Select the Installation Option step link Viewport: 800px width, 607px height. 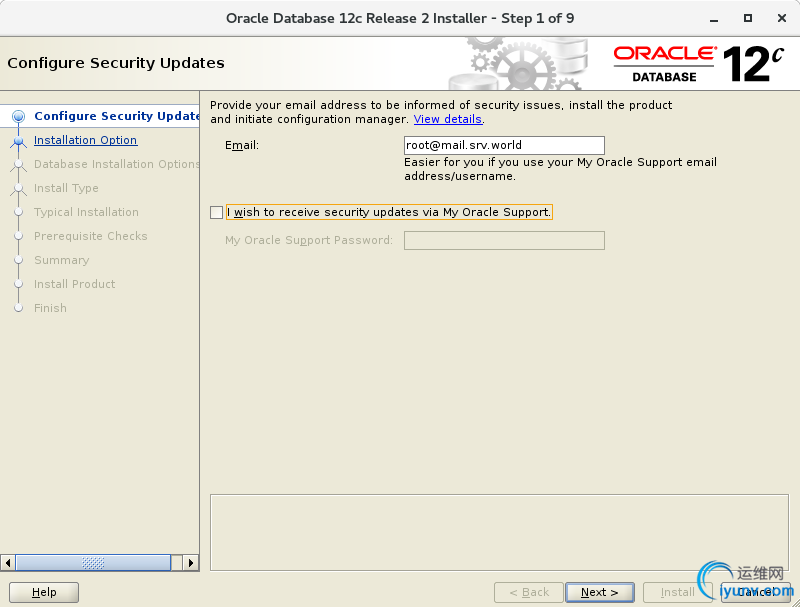(x=85, y=140)
